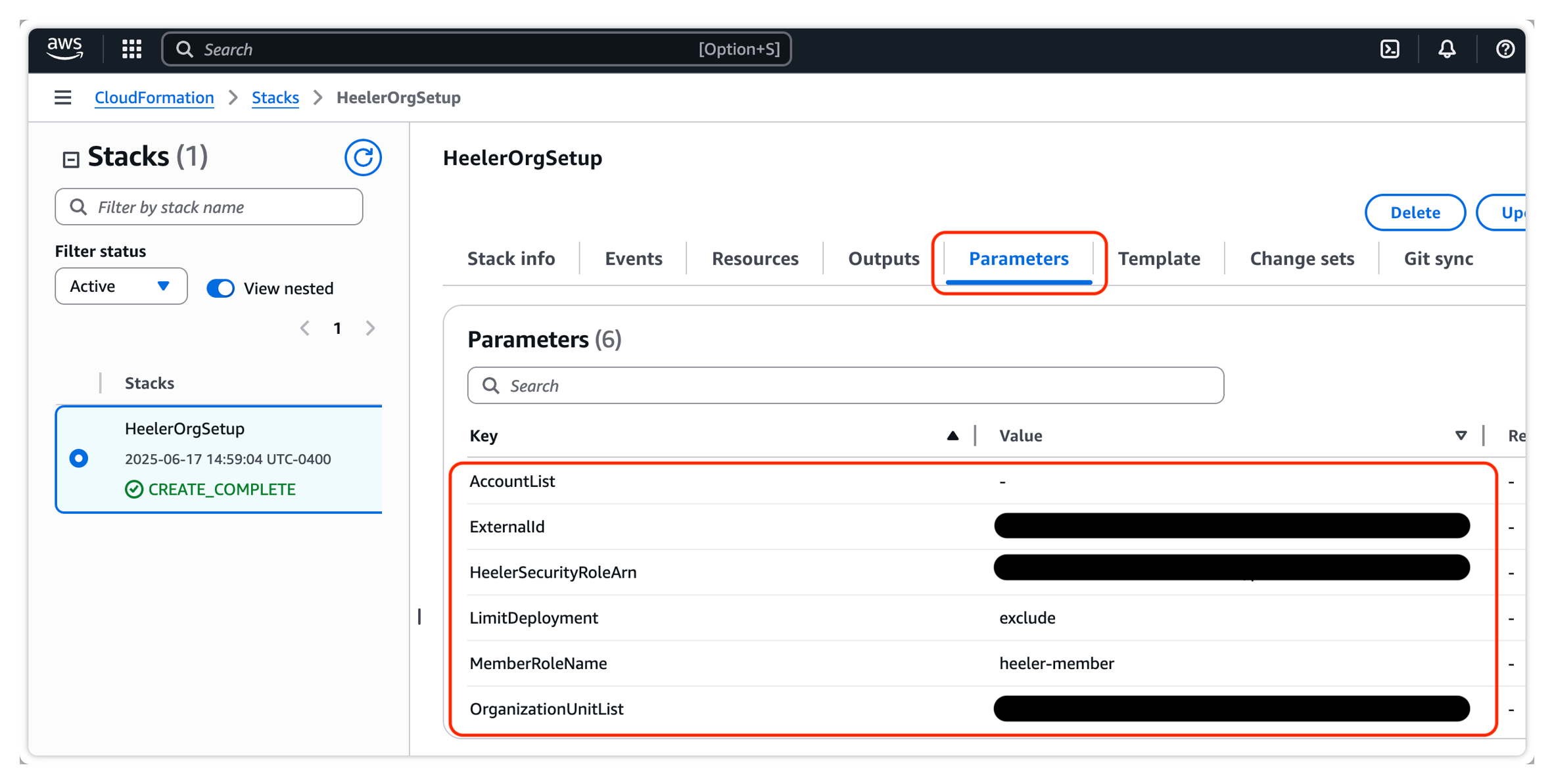This screenshot has height=784, width=1554.
Task: Click the LimitDeployment value exclude
Action: tap(1027, 618)
